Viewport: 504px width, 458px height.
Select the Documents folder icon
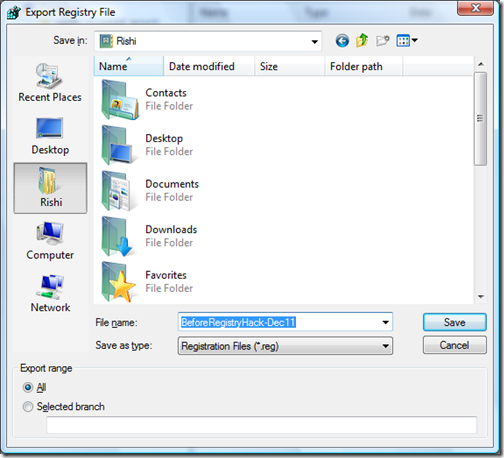point(119,191)
